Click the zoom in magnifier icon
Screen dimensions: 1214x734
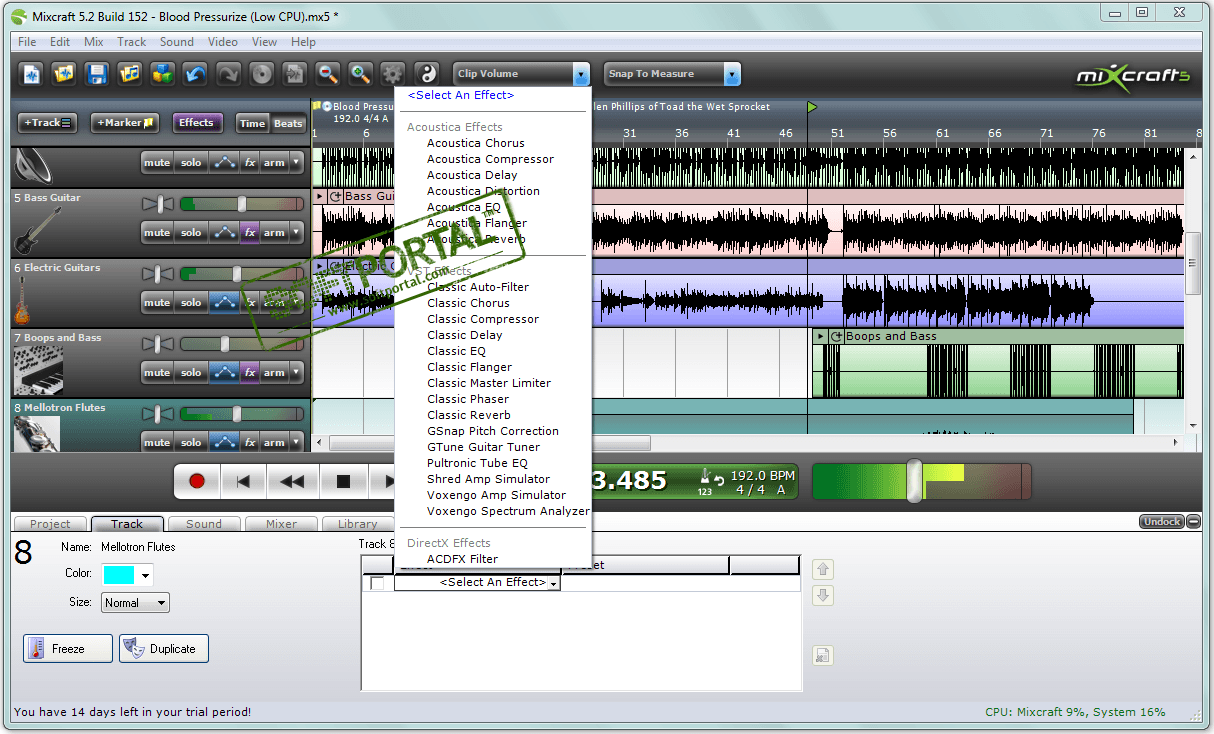[x=360, y=74]
